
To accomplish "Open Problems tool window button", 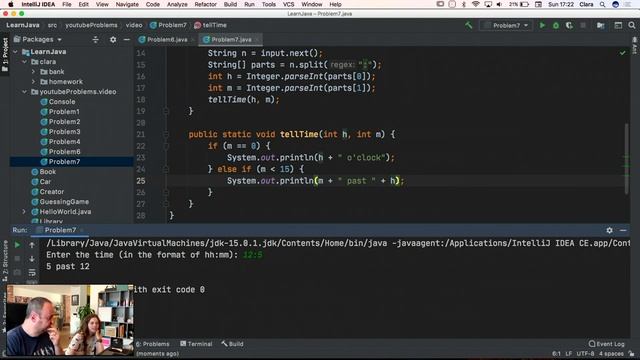I will click(x=153, y=344).
